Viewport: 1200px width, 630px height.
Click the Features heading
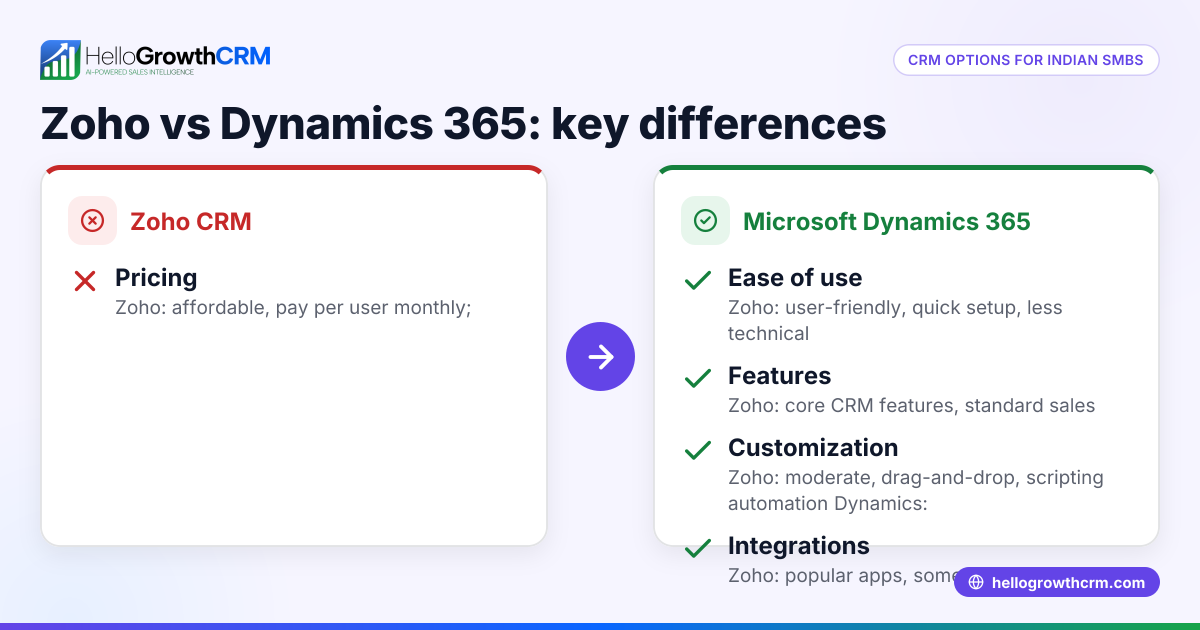(779, 376)
